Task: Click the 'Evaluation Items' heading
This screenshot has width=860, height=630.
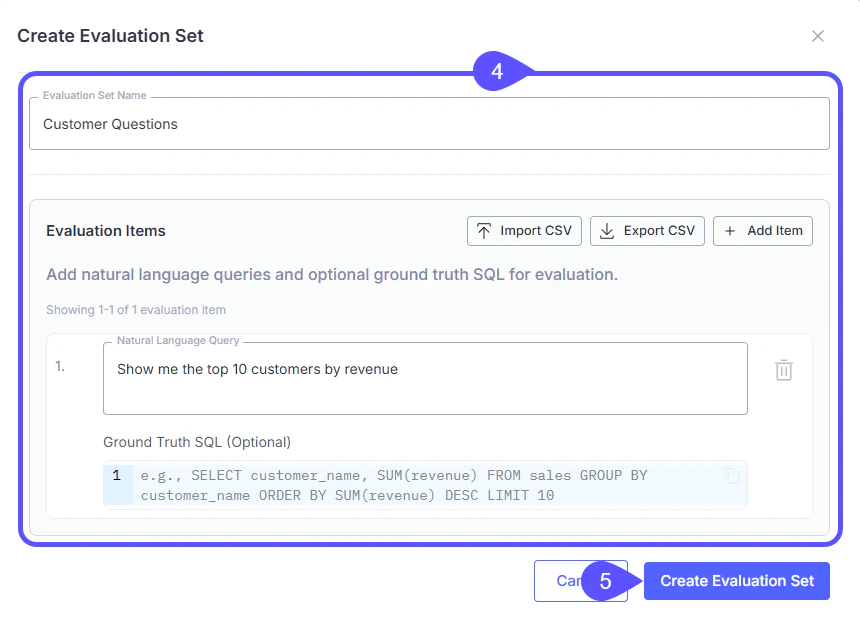Action: tap(106, 231)
